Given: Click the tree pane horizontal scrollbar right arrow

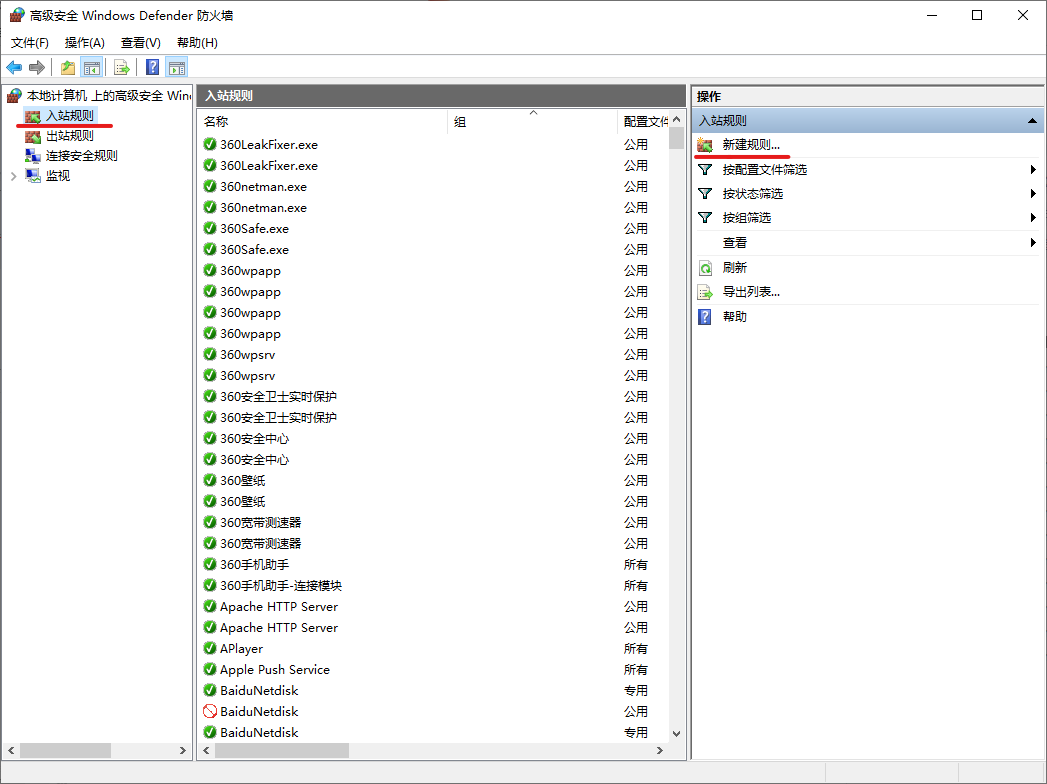Looking at the screenshot, I should tap(183, 751).
